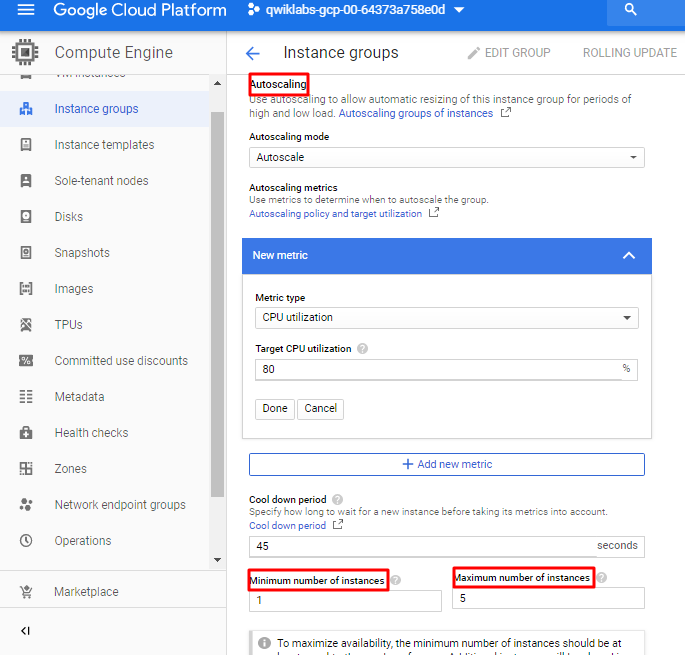Open the Autoscaling mode dropdown

tap(446, 157)
